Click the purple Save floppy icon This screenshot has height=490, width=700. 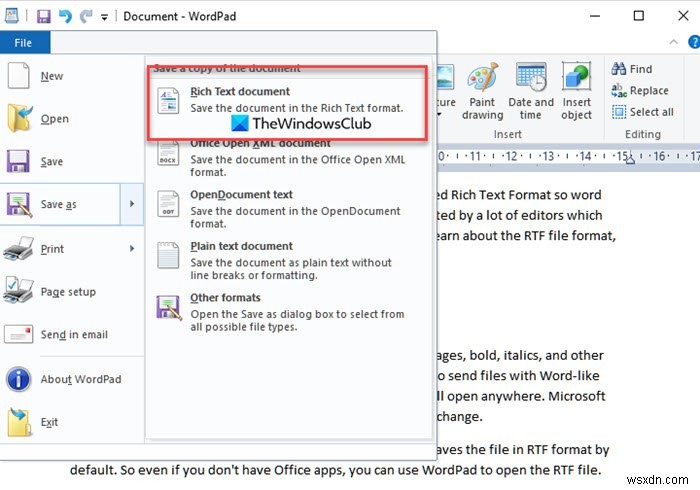coord(18,161)
